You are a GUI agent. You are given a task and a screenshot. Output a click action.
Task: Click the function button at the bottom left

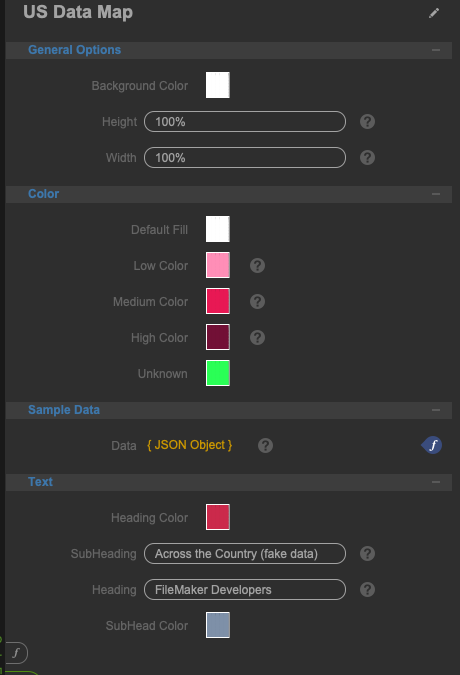tap(16, 653)
